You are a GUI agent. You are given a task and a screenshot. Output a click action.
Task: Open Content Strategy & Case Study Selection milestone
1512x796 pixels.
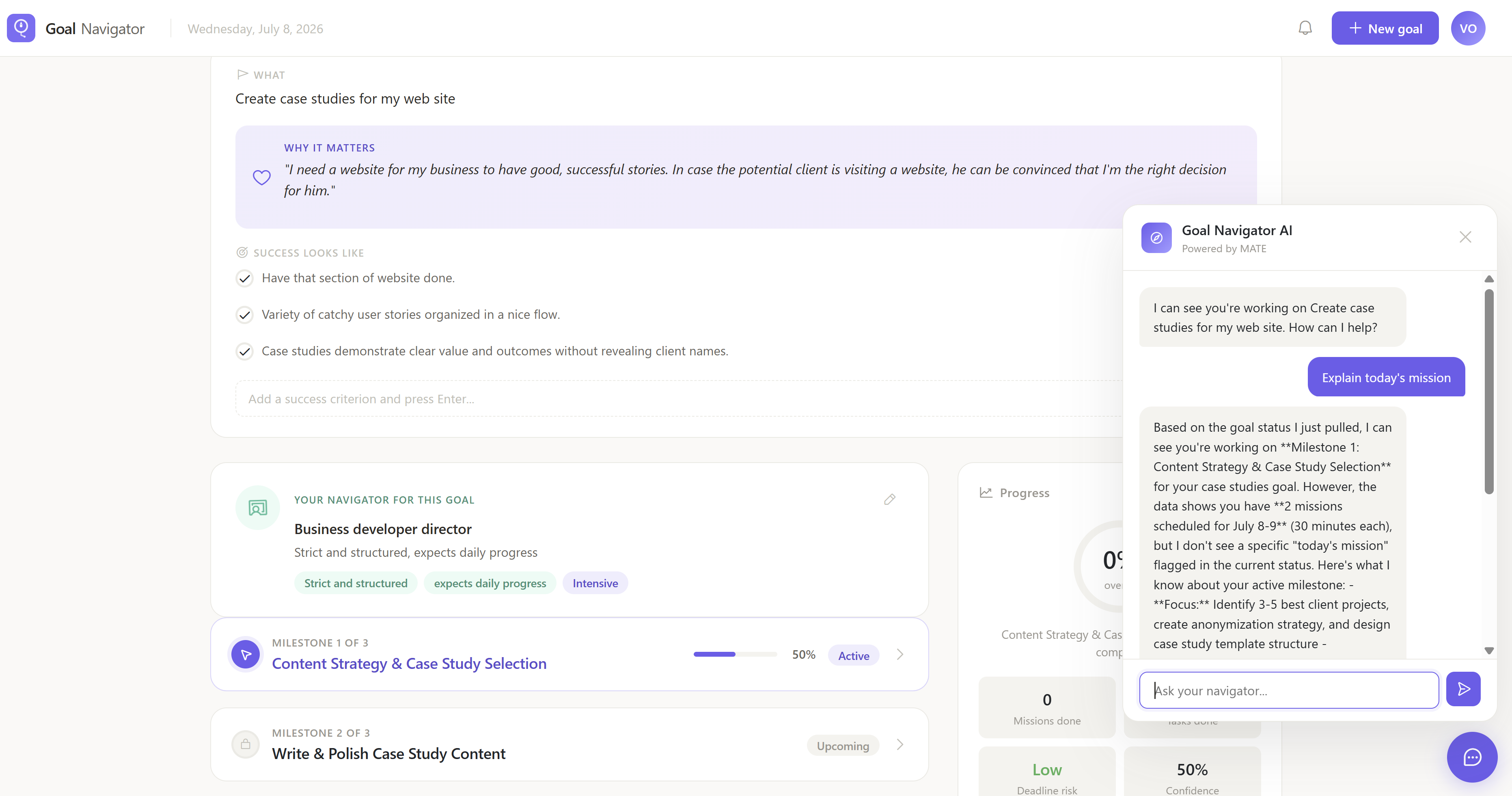pyautogui.click(x=409, y=663)
